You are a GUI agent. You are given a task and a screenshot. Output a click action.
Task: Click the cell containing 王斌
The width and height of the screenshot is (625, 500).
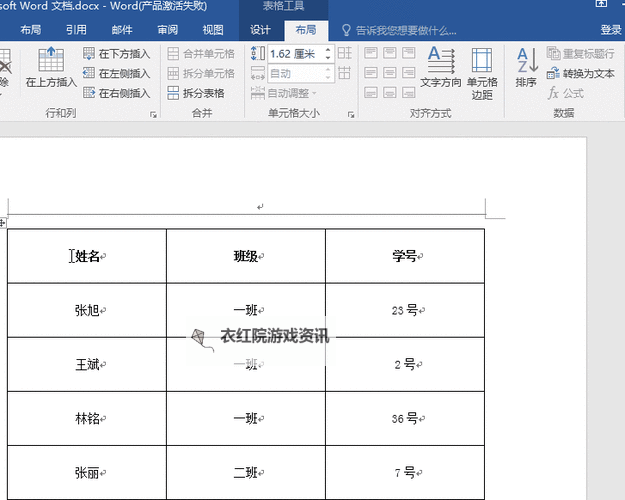tap(87, 364)
